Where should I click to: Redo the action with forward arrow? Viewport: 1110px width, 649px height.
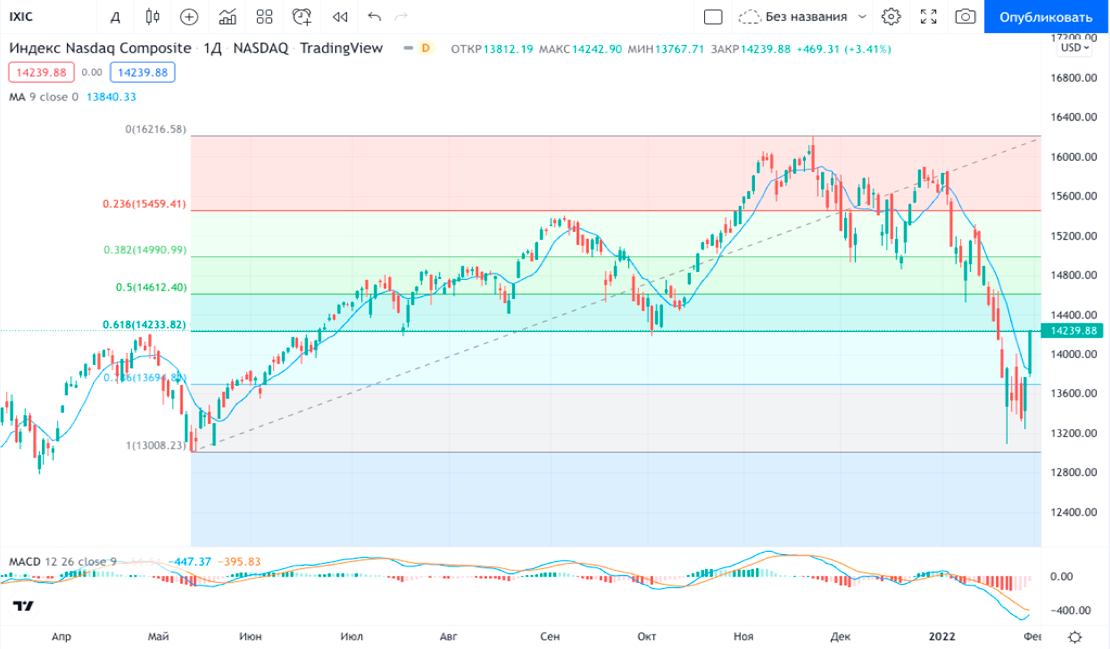(401, 17)
